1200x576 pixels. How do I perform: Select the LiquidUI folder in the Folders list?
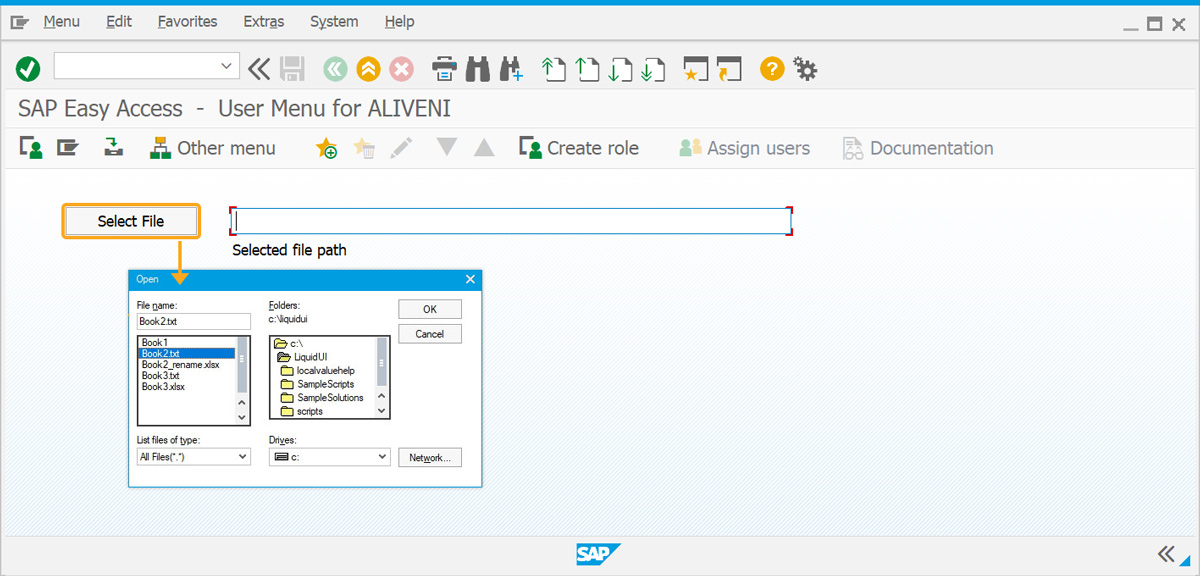tap(302, 357)
